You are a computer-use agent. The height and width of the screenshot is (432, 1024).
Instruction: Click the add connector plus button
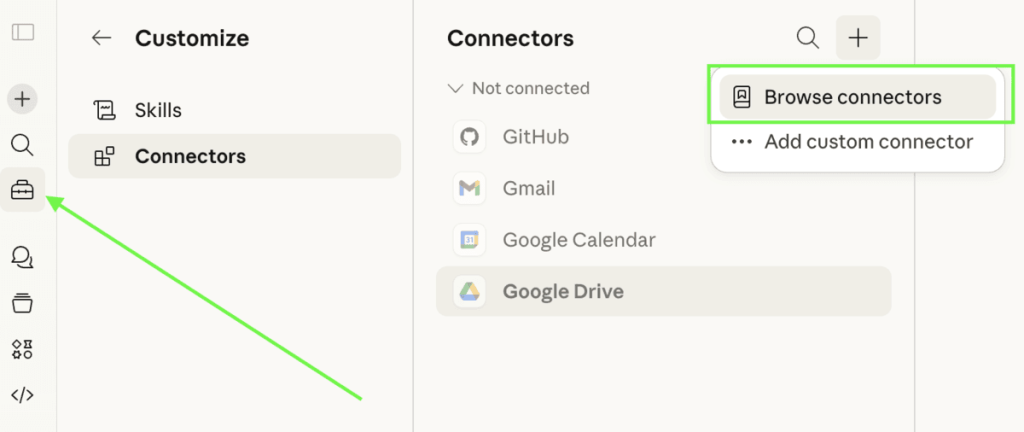coord(858,38)
